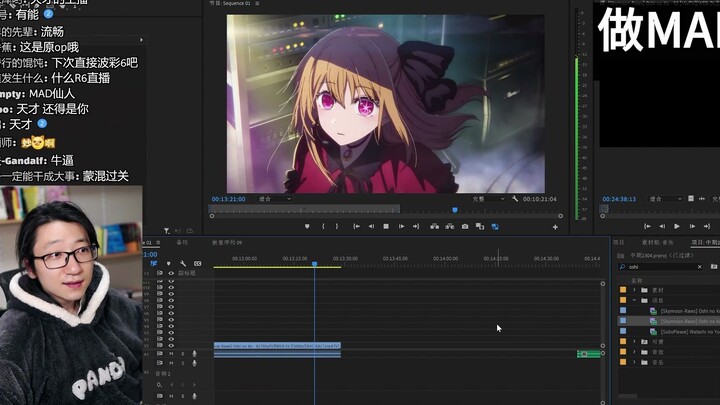The image size is (720, 405).
Task: Mark Out point in Program monitor
Action: click(337, 226)
